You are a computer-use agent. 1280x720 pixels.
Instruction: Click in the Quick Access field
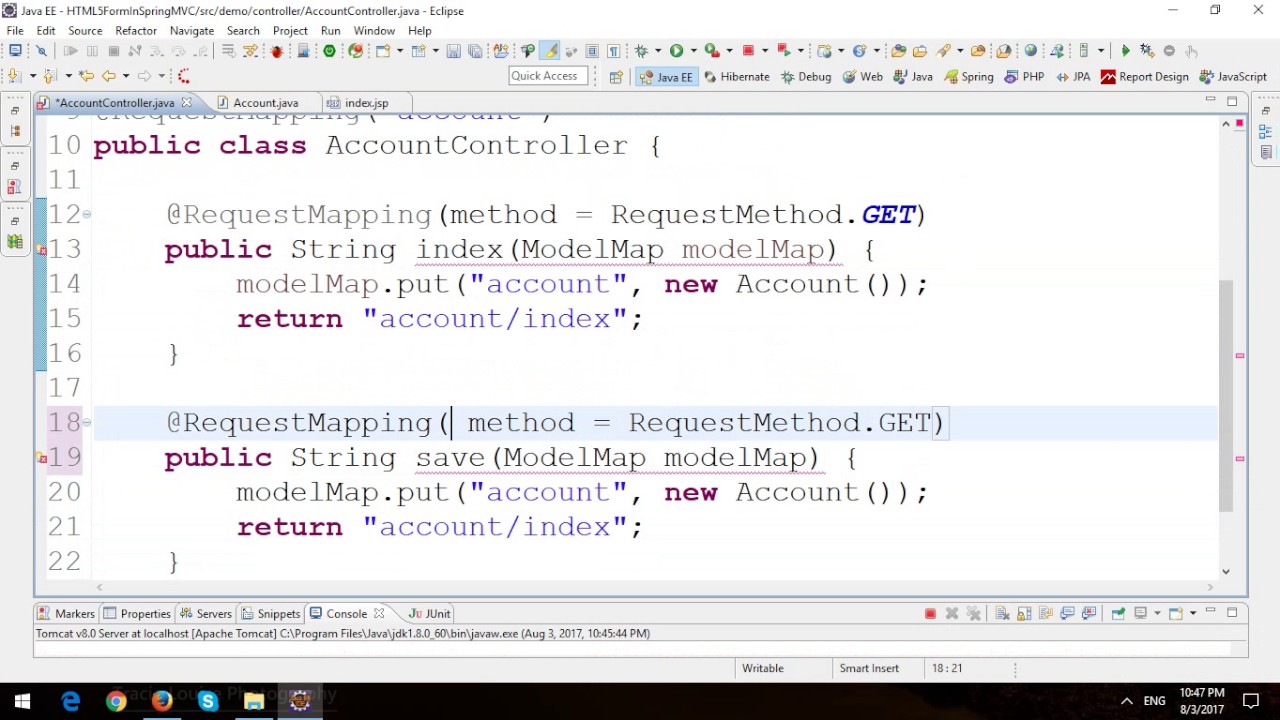pos(548,76)
